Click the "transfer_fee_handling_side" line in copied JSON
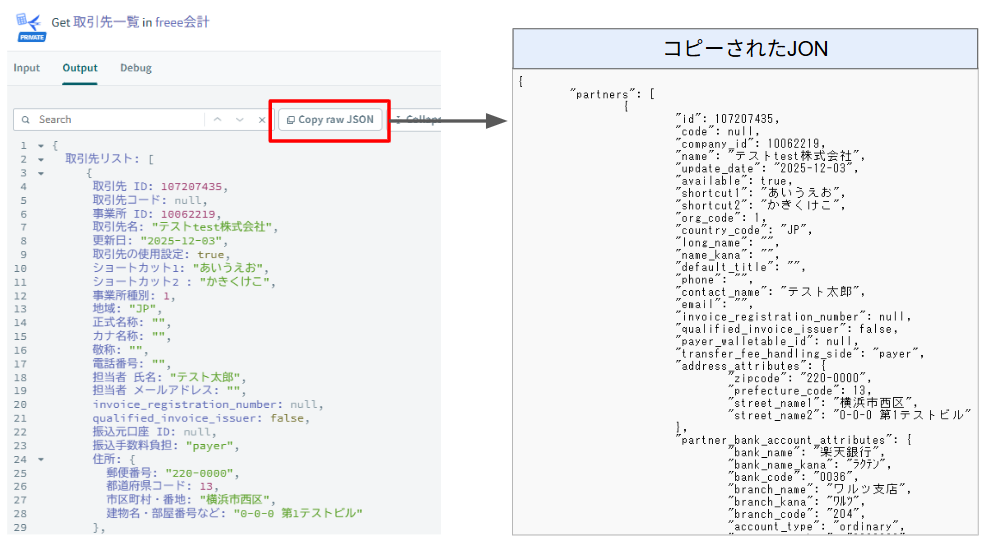The width and height of the screenshot is (986, 536). tap(800, 354)
